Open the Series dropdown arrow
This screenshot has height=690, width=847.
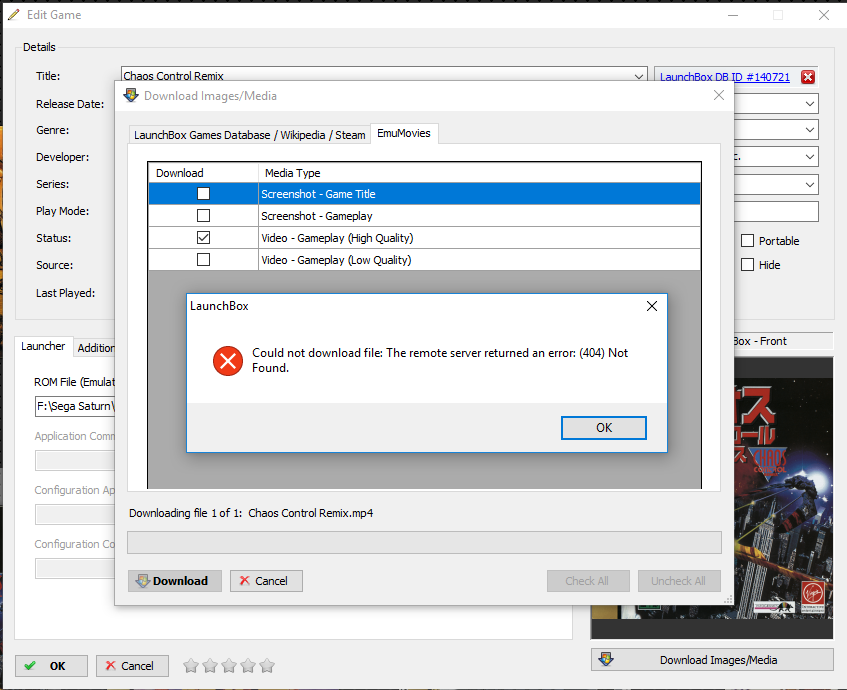point(810,184)
